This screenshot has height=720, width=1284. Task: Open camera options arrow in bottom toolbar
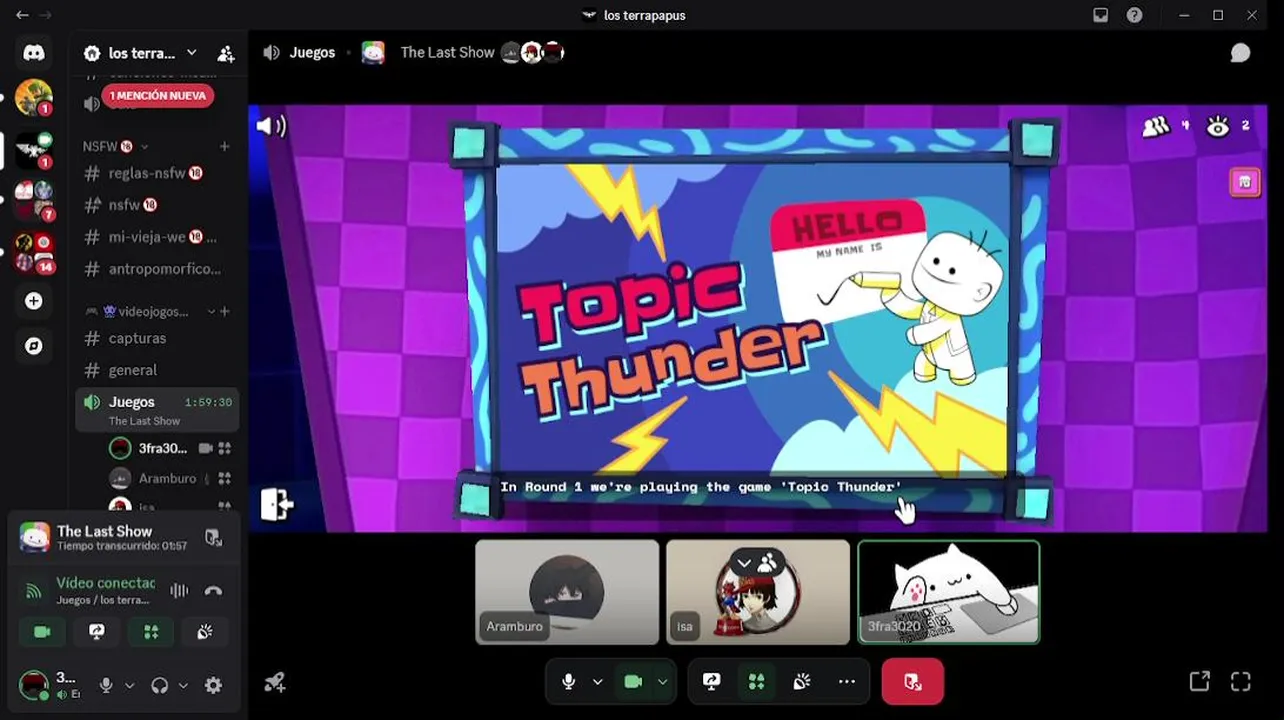(x=662, y=681)
